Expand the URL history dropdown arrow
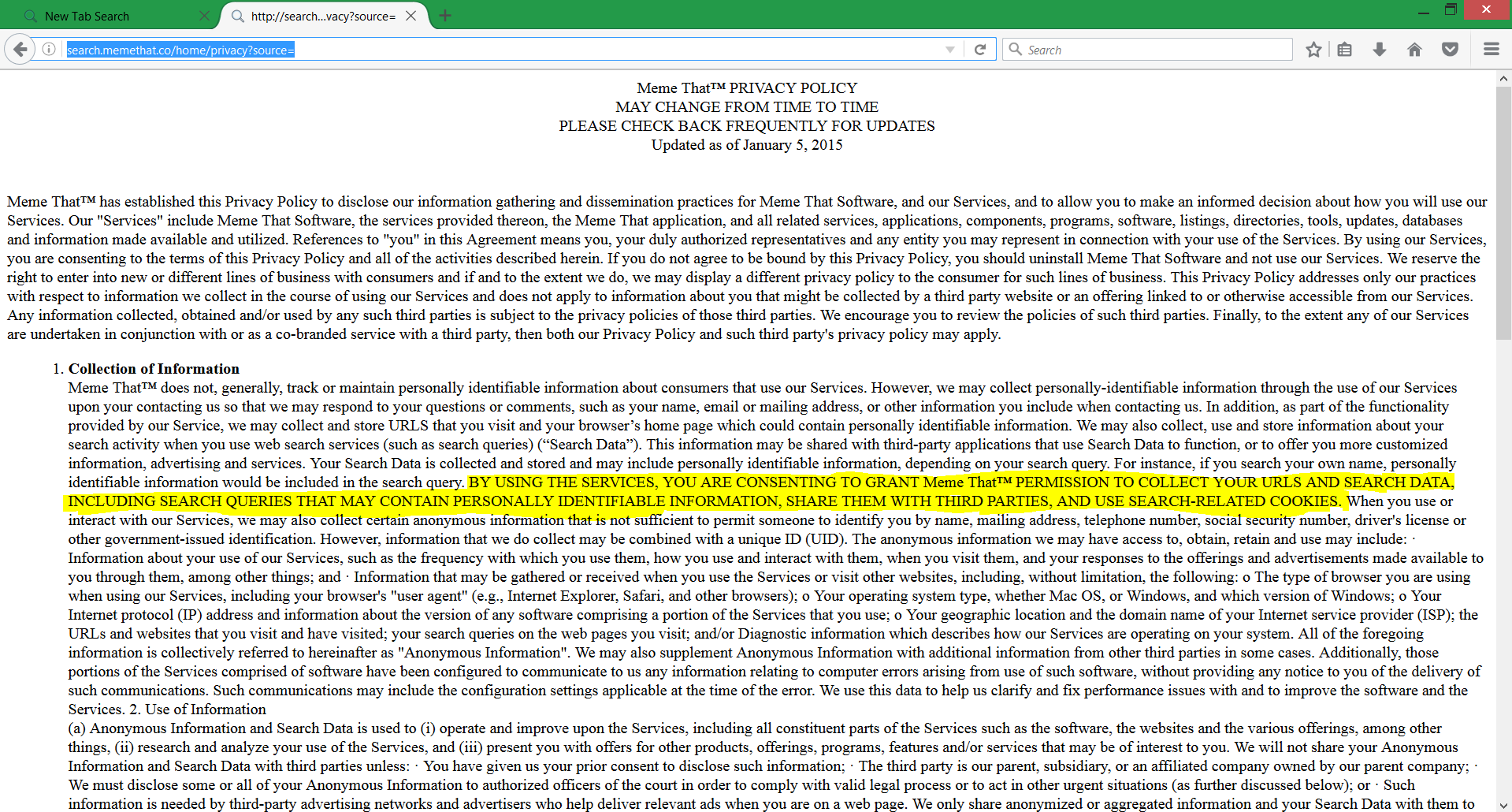 (950, 50)
